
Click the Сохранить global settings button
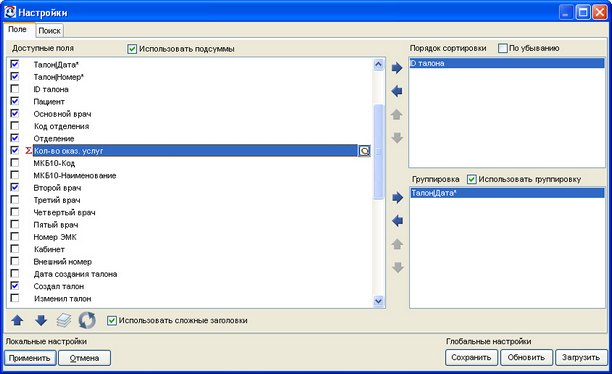click(x=471, y=357)
